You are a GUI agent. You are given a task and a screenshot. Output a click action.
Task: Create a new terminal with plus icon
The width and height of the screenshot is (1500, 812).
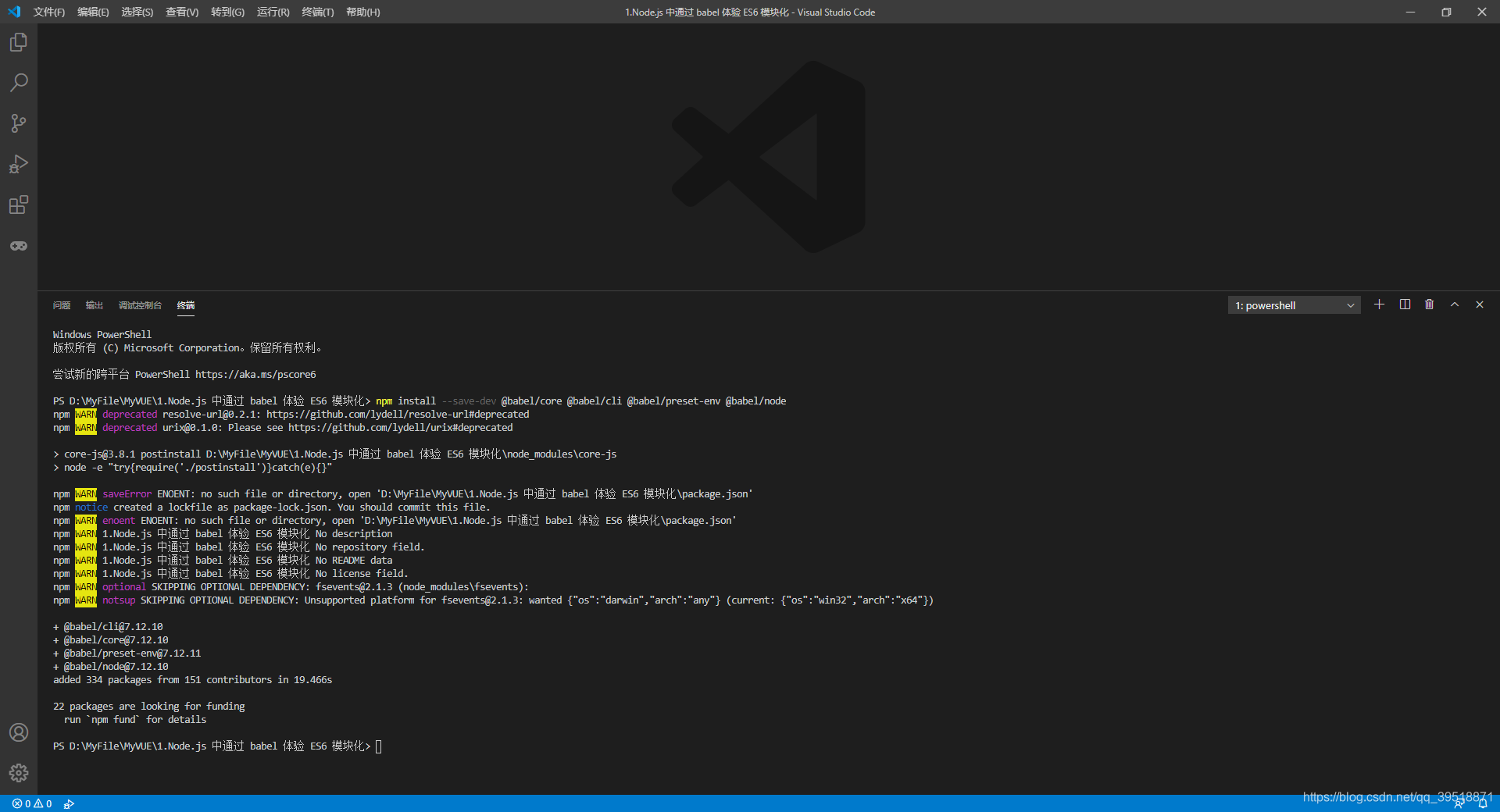tap(1379, 304)
